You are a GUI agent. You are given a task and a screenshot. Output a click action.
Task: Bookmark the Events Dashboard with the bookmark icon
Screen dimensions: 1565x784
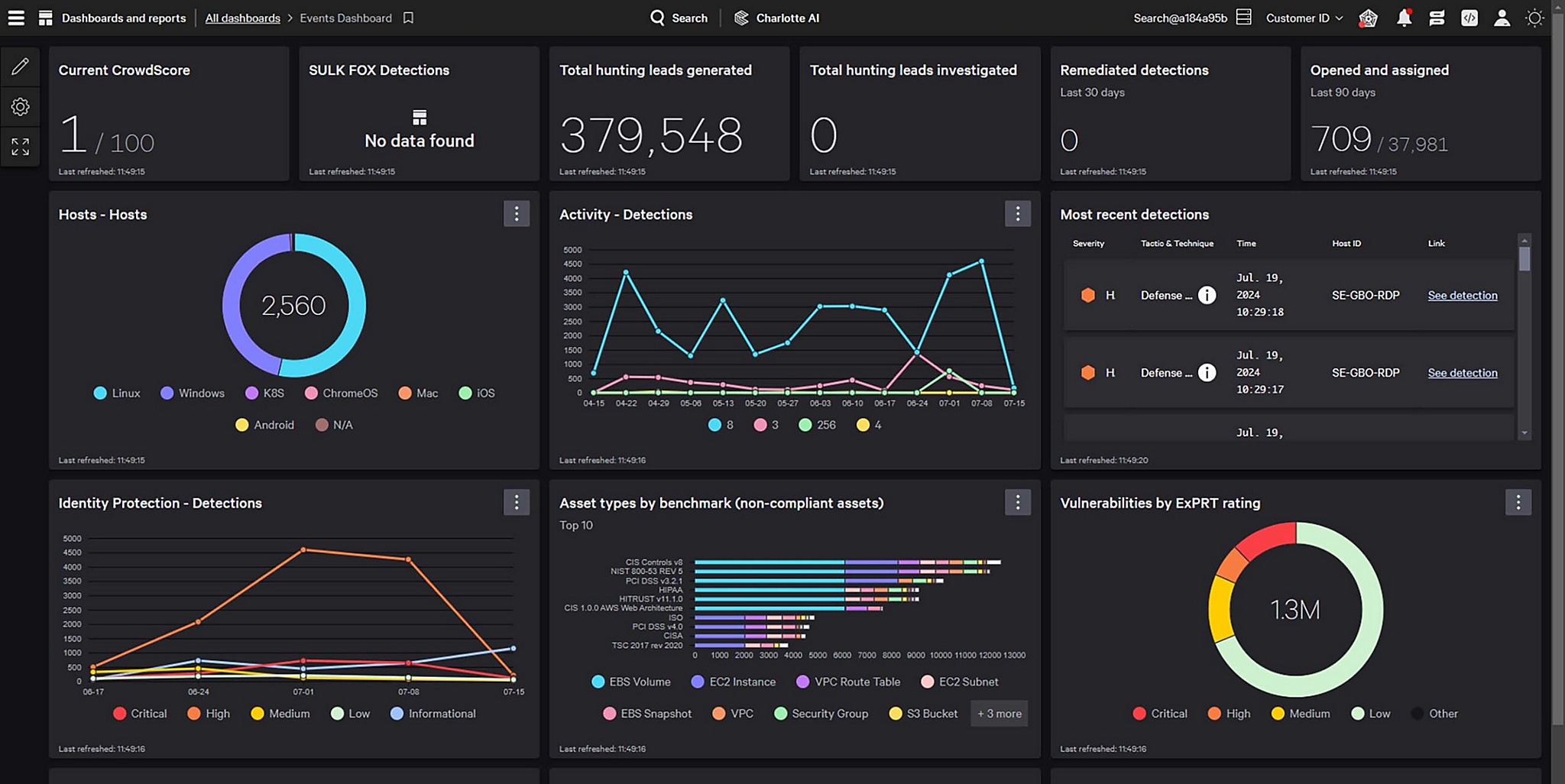[x=408, y=18]
